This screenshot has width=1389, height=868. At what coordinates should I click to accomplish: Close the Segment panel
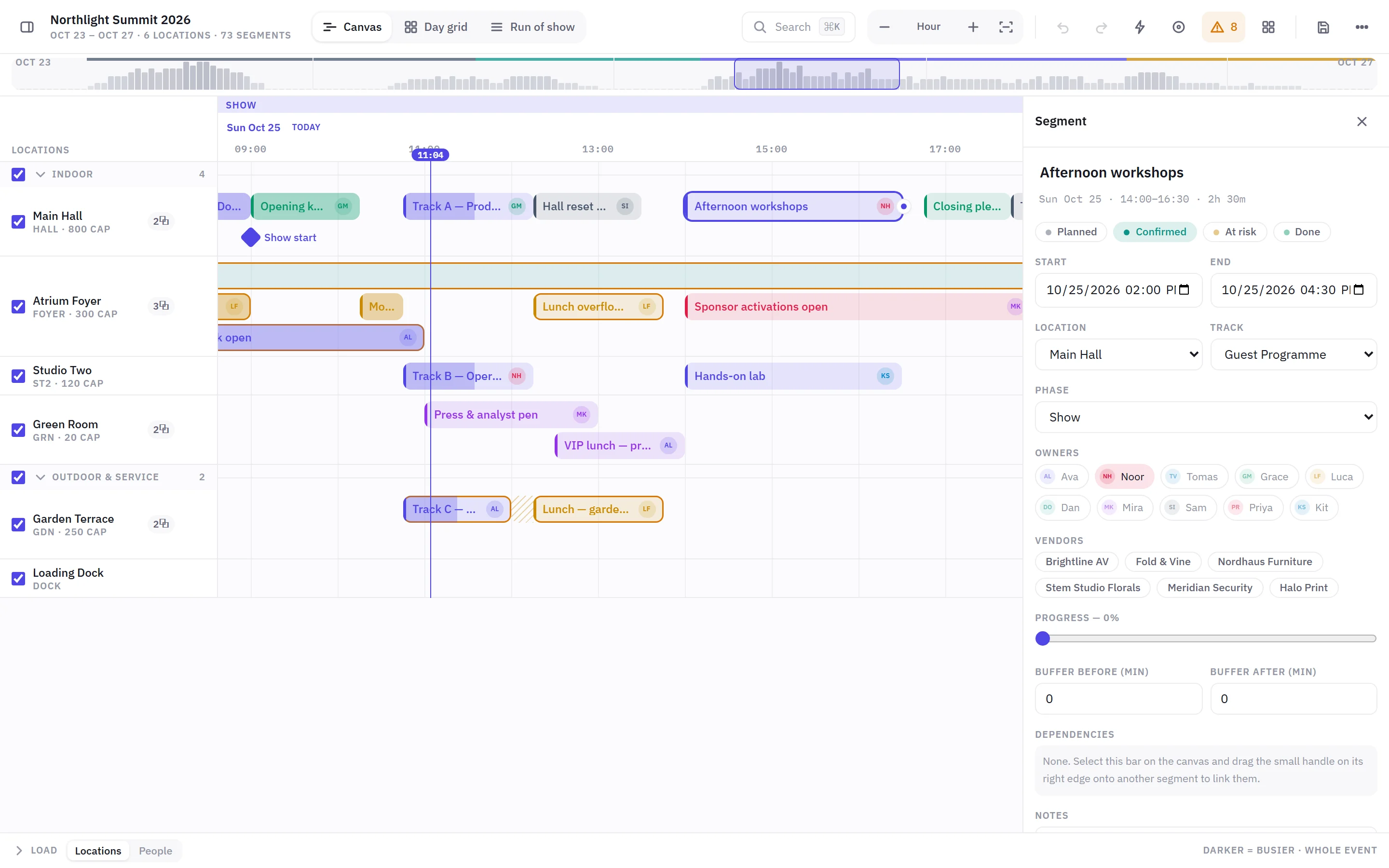1362,121
